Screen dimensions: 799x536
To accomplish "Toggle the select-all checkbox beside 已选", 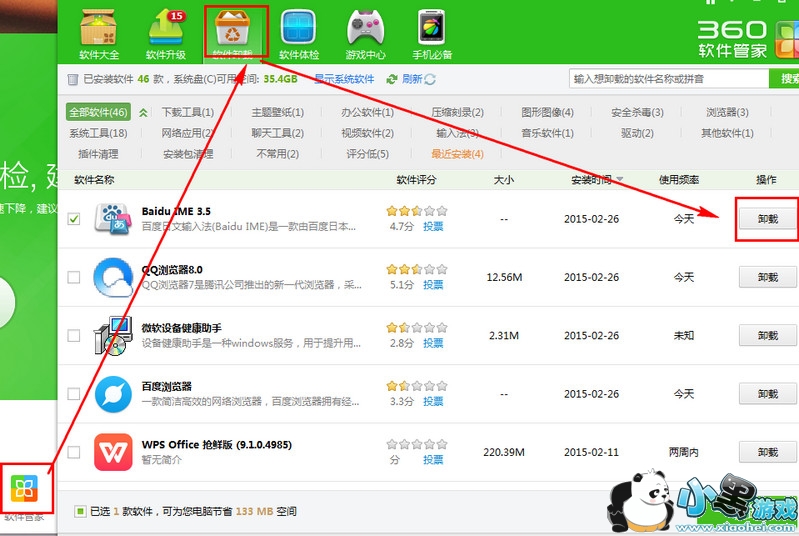I will (x=80, y=511).
